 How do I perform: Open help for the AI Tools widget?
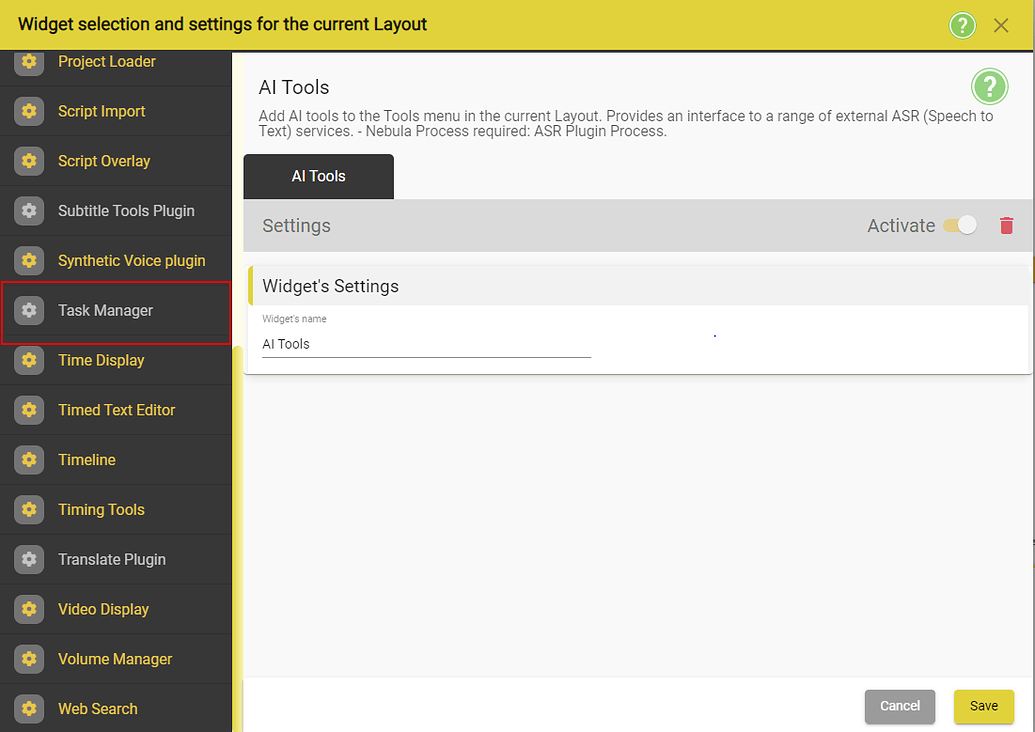989,87
